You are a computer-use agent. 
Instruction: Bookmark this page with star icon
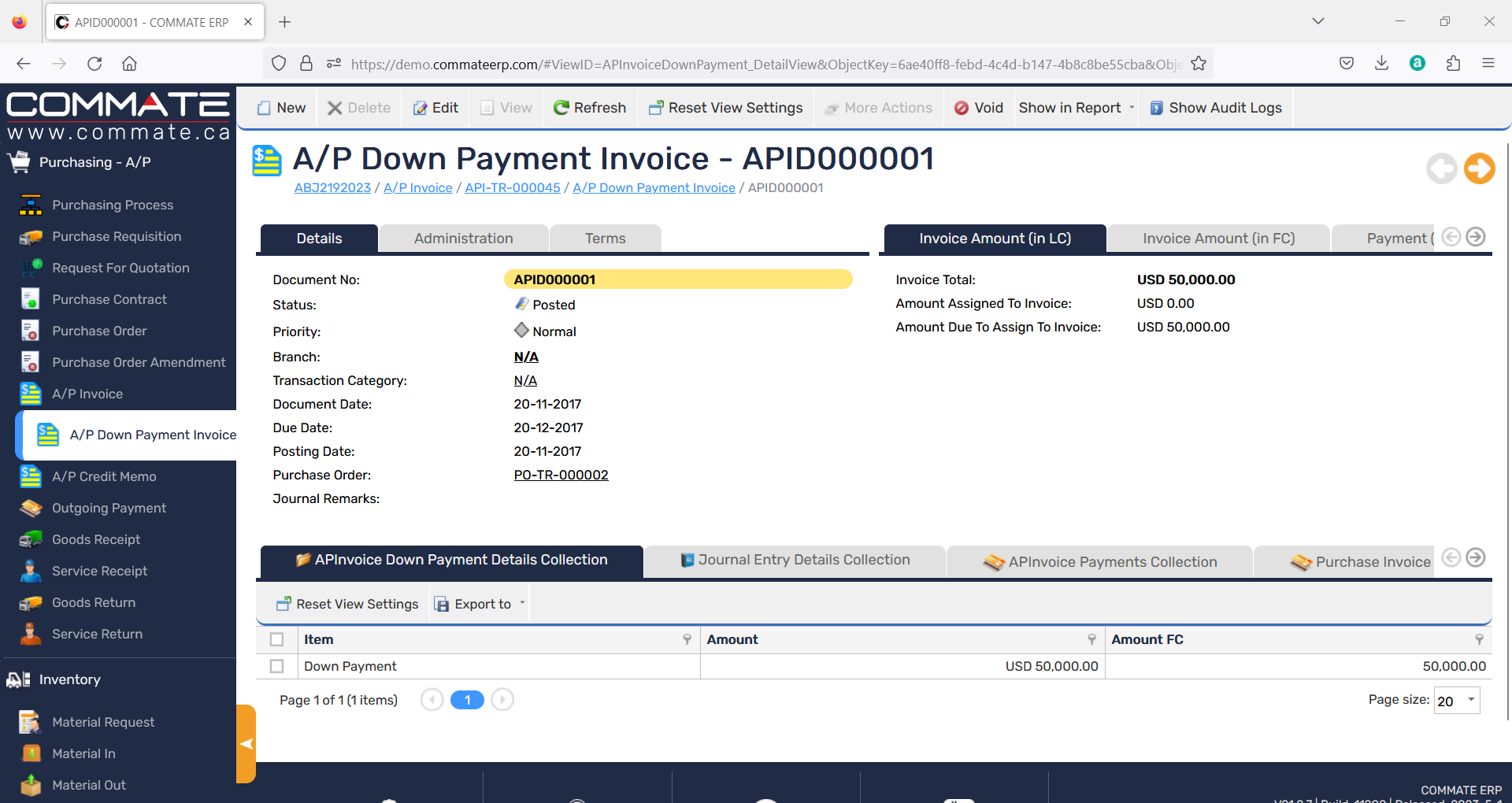[1199, 64]
